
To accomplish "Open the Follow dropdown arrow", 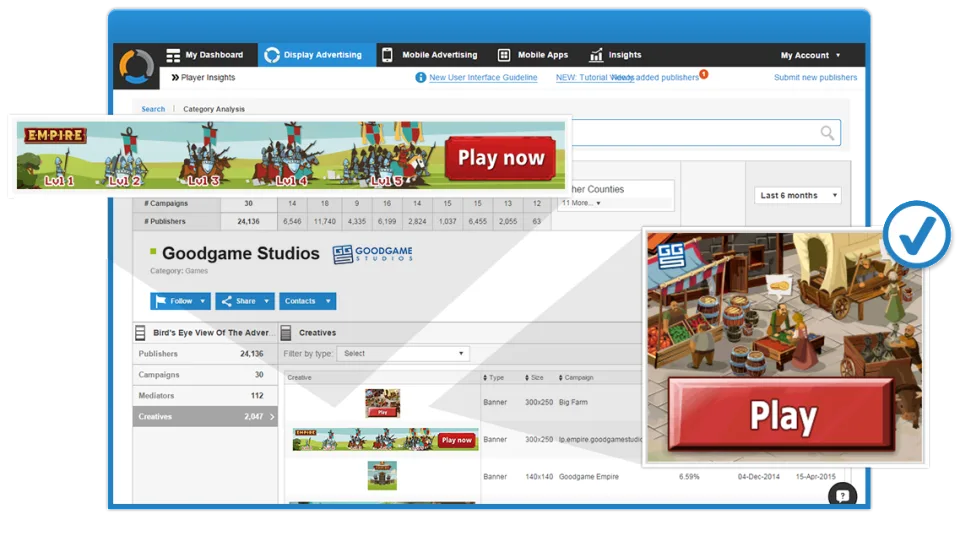I will [203, 301].
